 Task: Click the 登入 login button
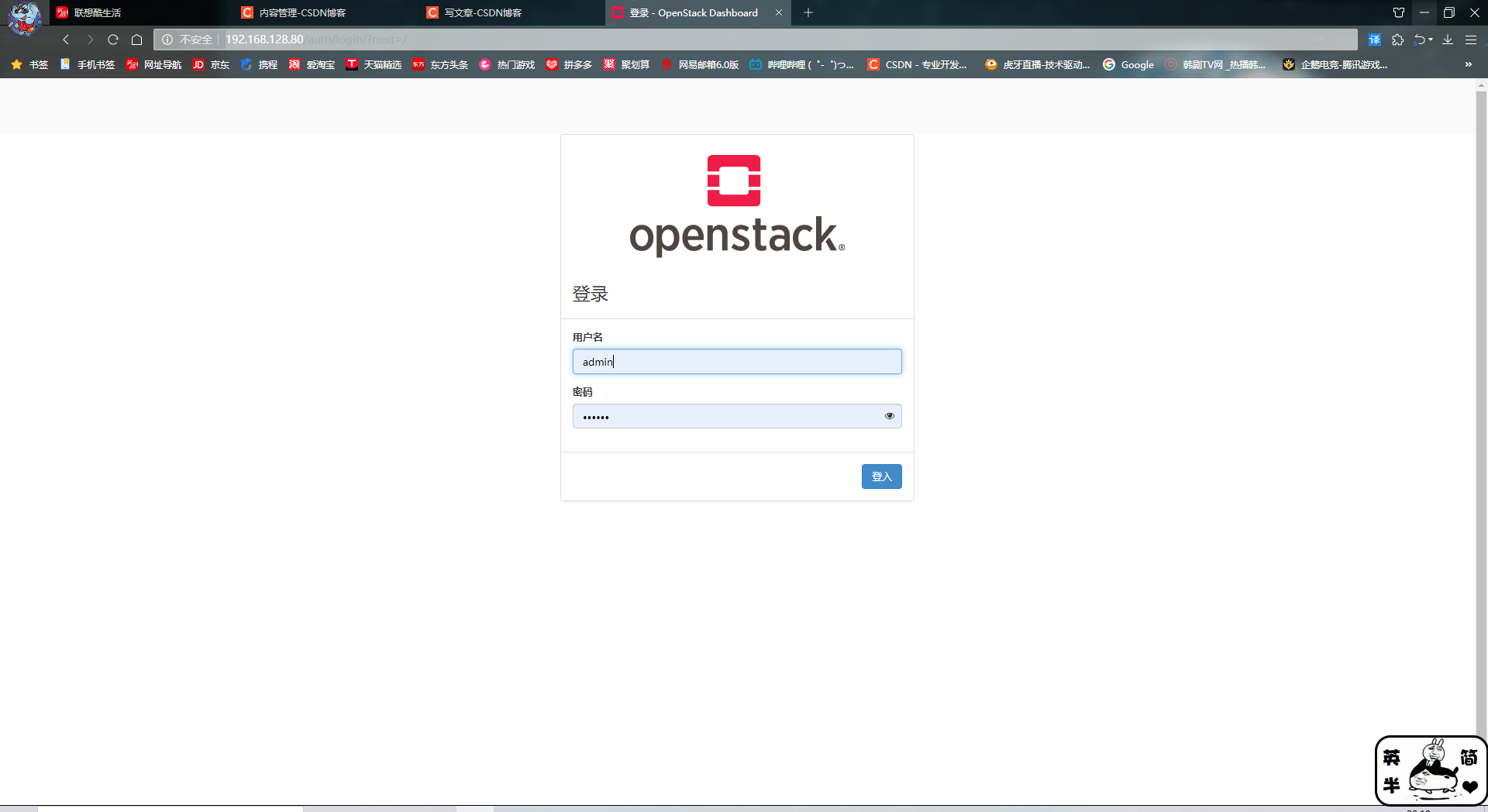[x=881, y=476]
